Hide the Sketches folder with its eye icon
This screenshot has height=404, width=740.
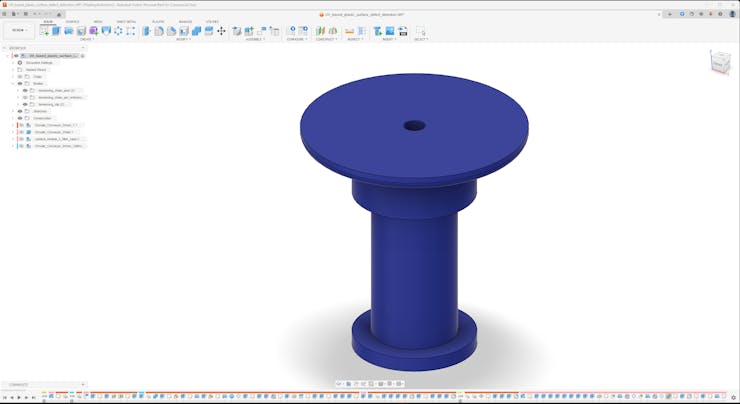(x=20, y=111)
